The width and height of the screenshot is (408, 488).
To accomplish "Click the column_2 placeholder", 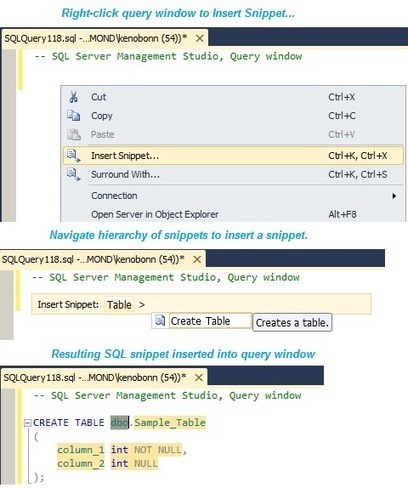I will 81,464.
